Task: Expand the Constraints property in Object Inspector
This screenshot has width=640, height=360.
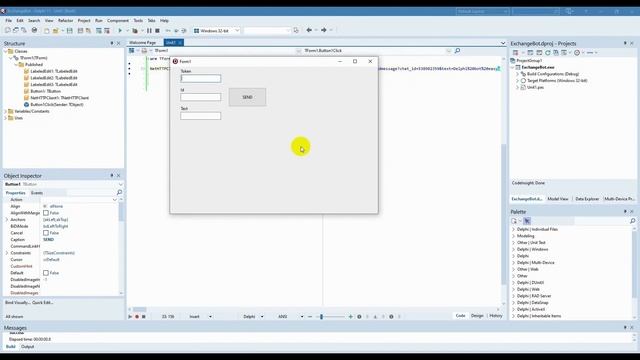Action: click(x=7, y=253)
